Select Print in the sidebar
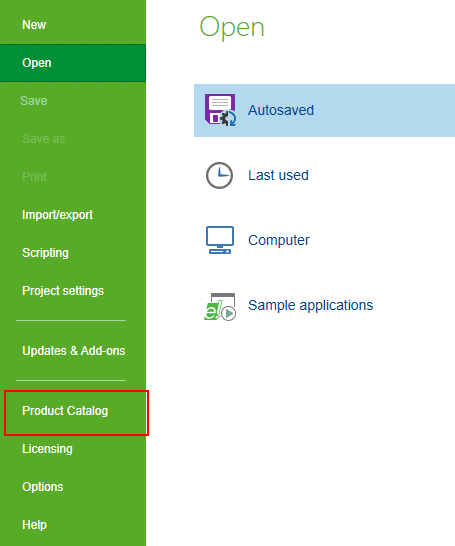This screenshot has width=455, height=546. pos(34,177)
